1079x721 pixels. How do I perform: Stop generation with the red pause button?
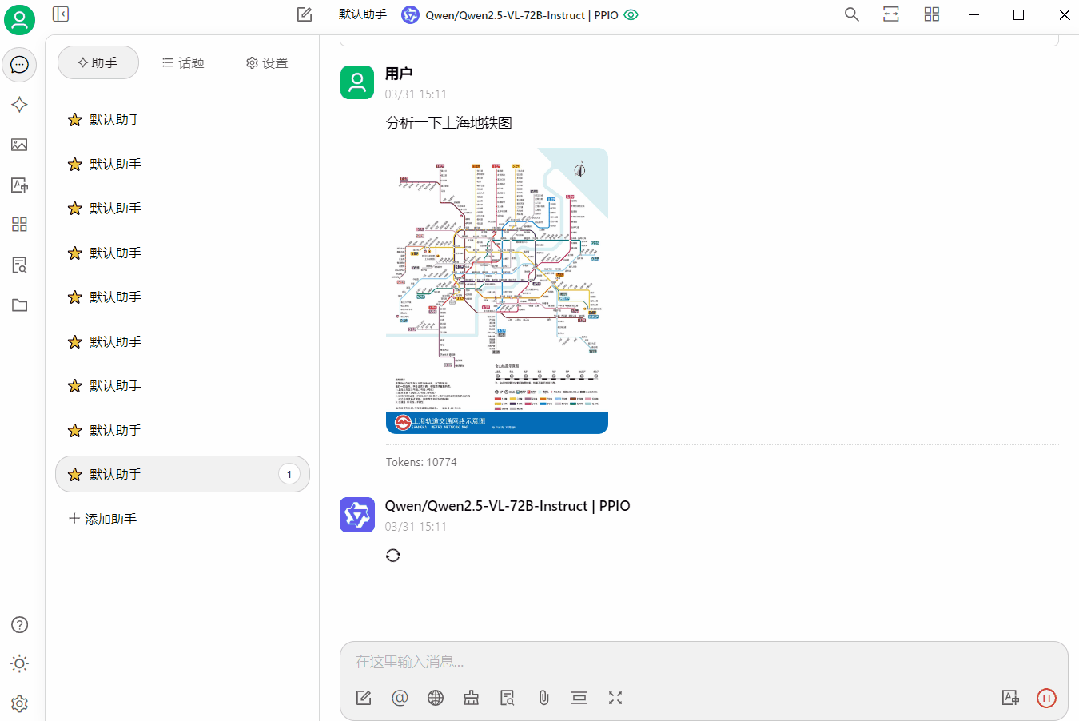pyautogui.click(x=1046, y=698)
